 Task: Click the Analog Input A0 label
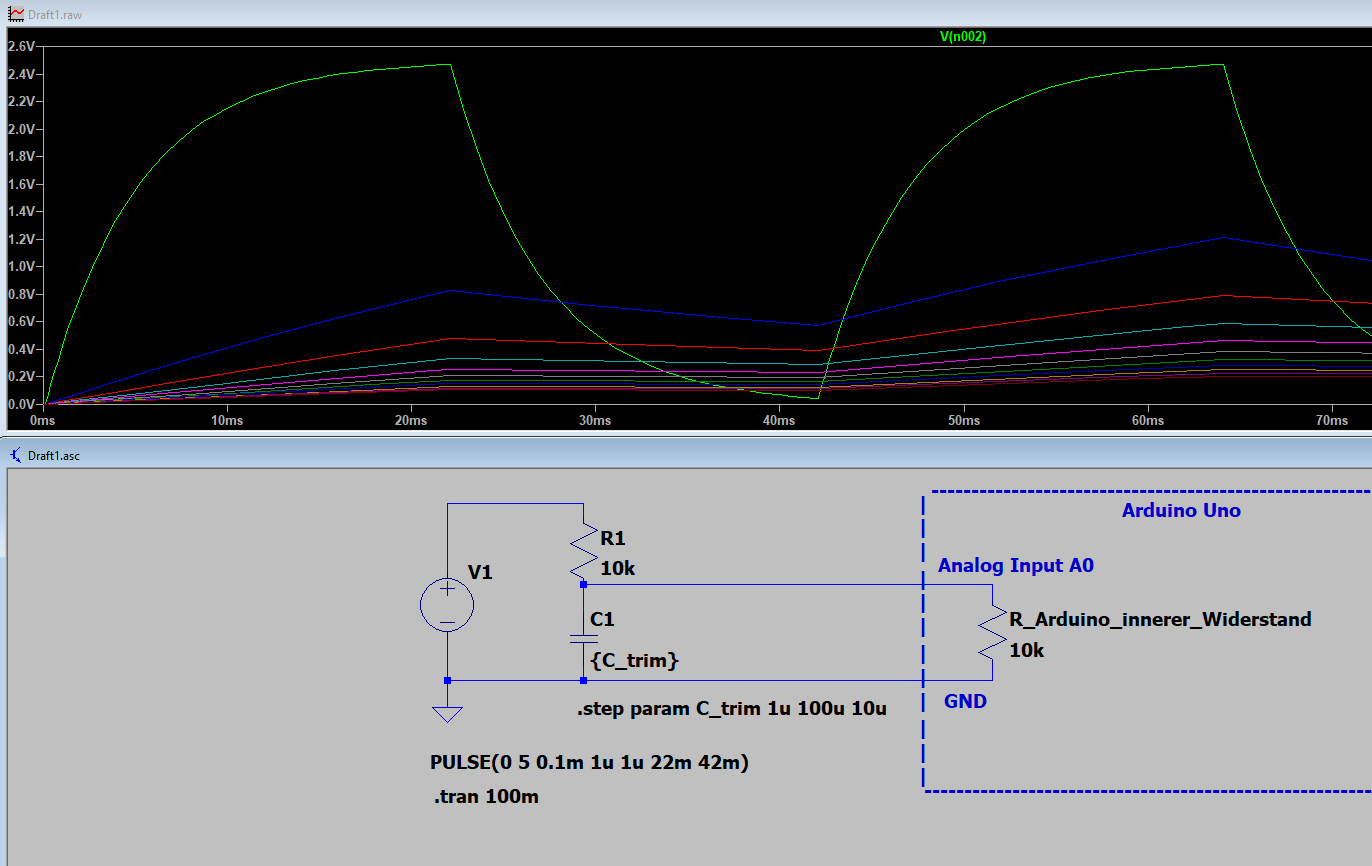click(1015, 566)
